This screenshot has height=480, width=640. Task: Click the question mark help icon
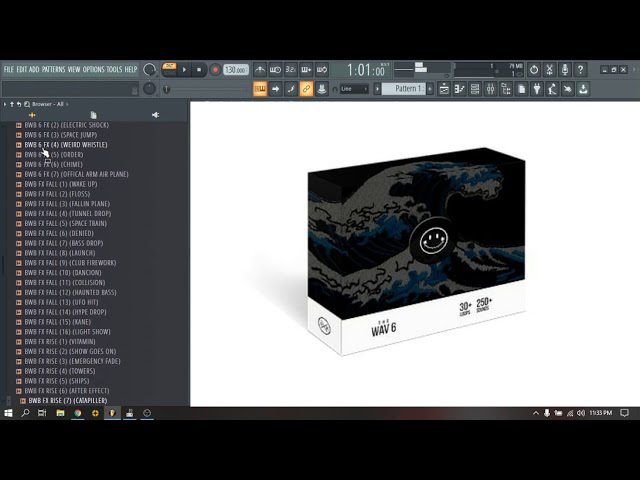(580, 70)
